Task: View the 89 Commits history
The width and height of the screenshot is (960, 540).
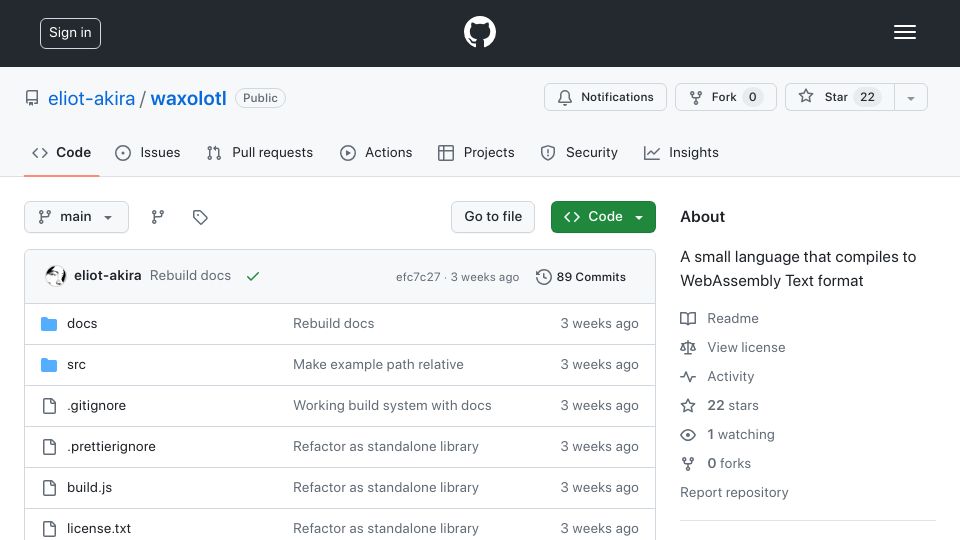Action: click(x=581, y=277)
